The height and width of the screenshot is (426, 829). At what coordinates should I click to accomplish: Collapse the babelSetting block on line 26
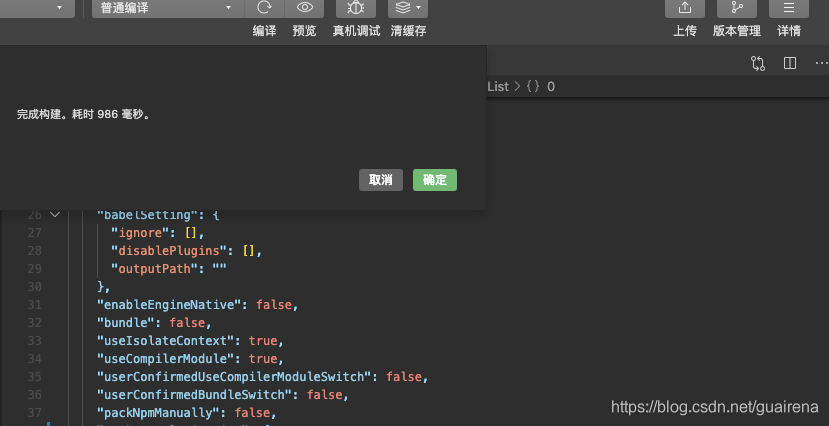55,215
